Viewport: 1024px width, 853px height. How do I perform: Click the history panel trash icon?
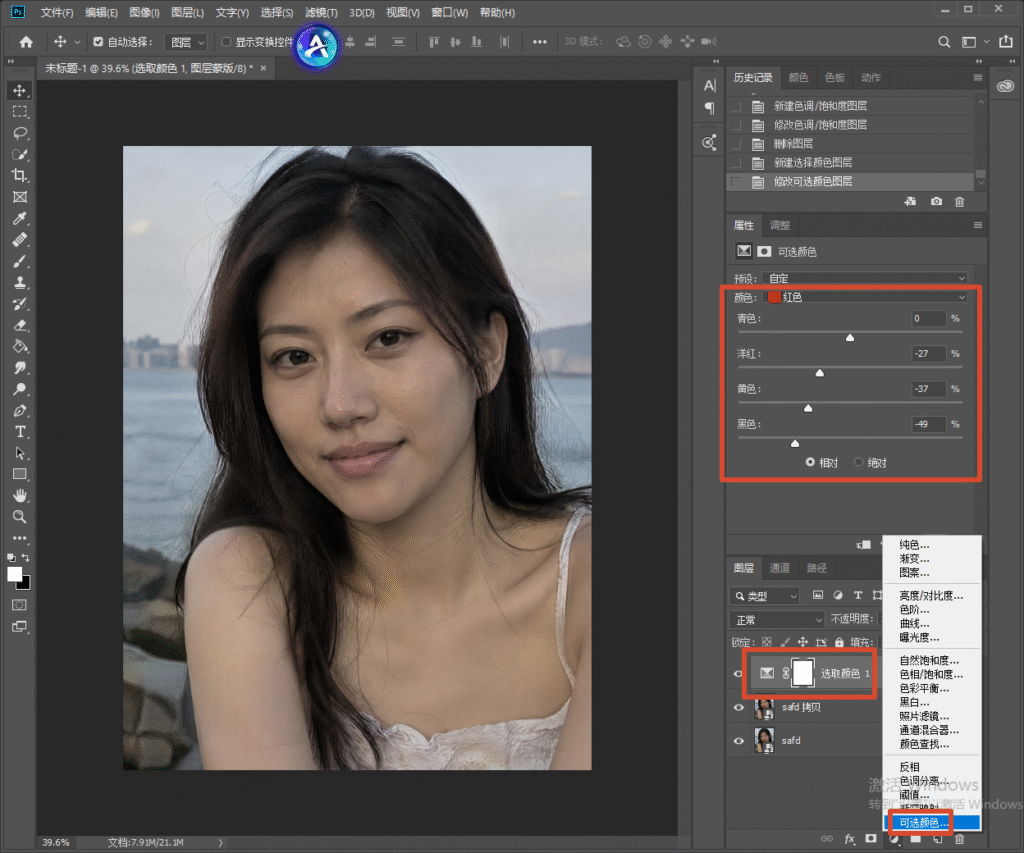point(959,202)
